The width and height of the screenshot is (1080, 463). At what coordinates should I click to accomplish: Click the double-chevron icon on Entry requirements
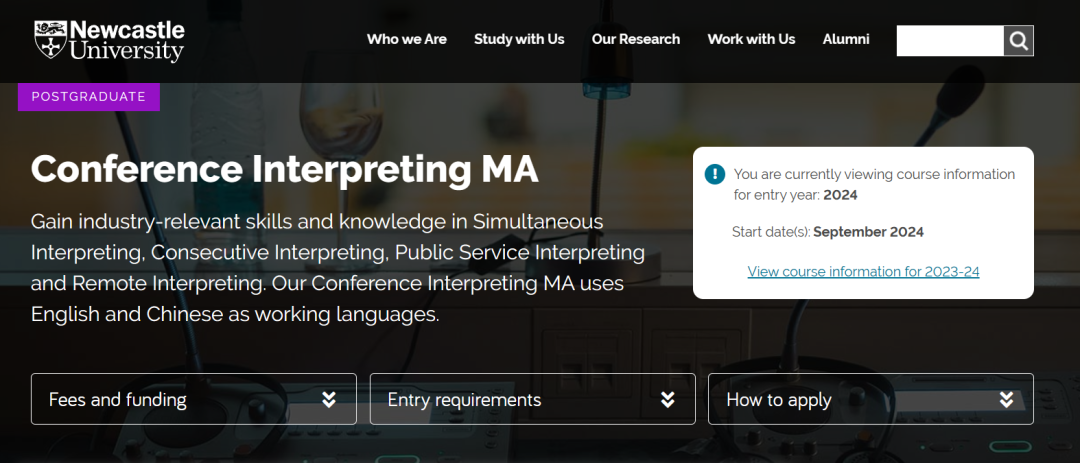(x=668, y=400)
